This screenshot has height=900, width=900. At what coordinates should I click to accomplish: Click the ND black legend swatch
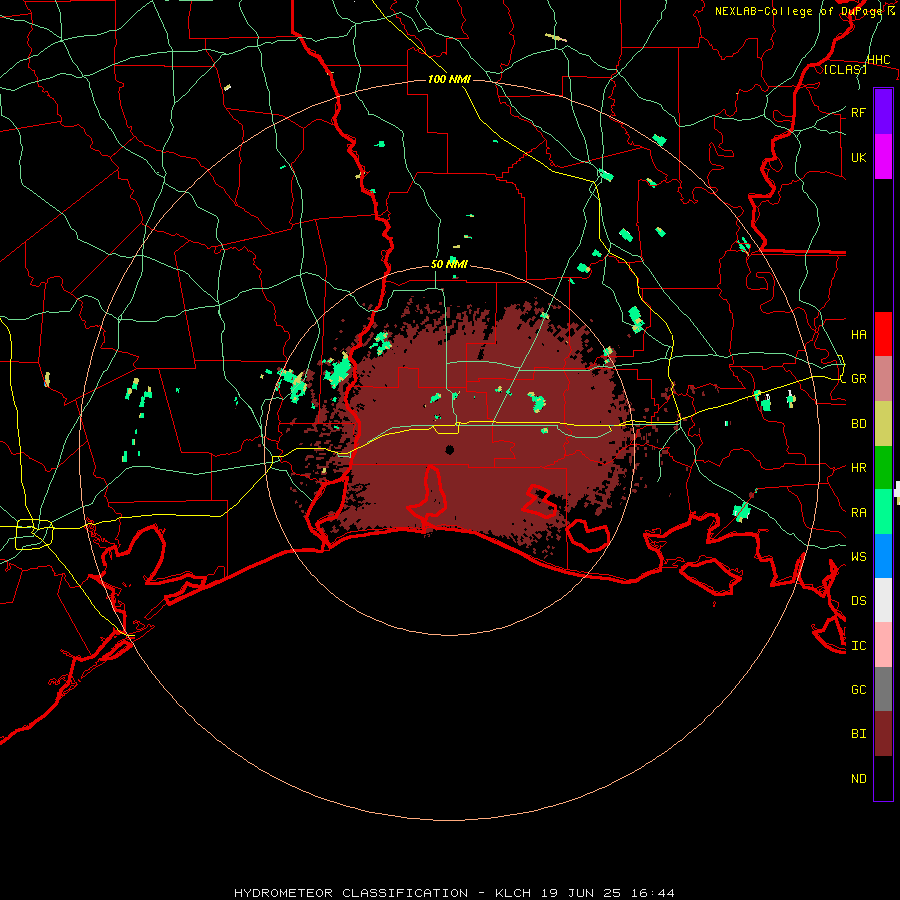click(883, 778)
